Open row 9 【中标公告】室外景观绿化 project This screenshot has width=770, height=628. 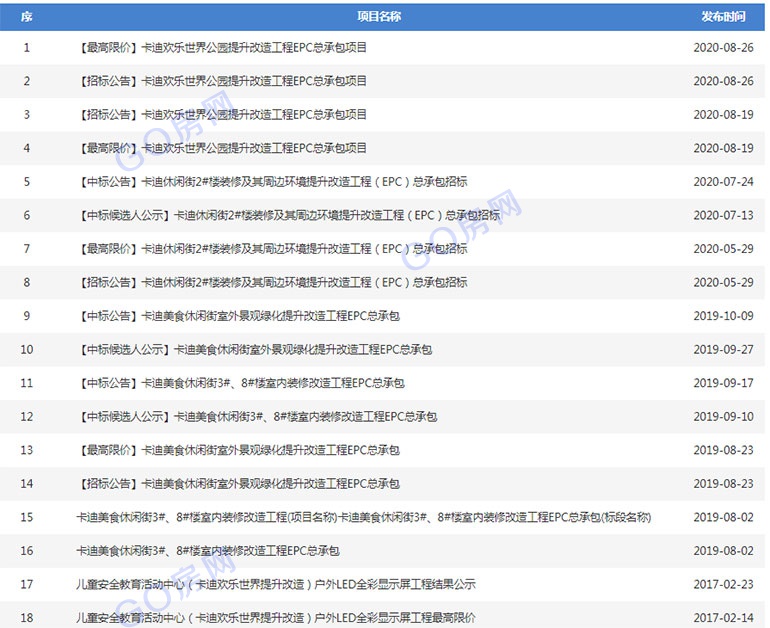(x=239, y=316)
